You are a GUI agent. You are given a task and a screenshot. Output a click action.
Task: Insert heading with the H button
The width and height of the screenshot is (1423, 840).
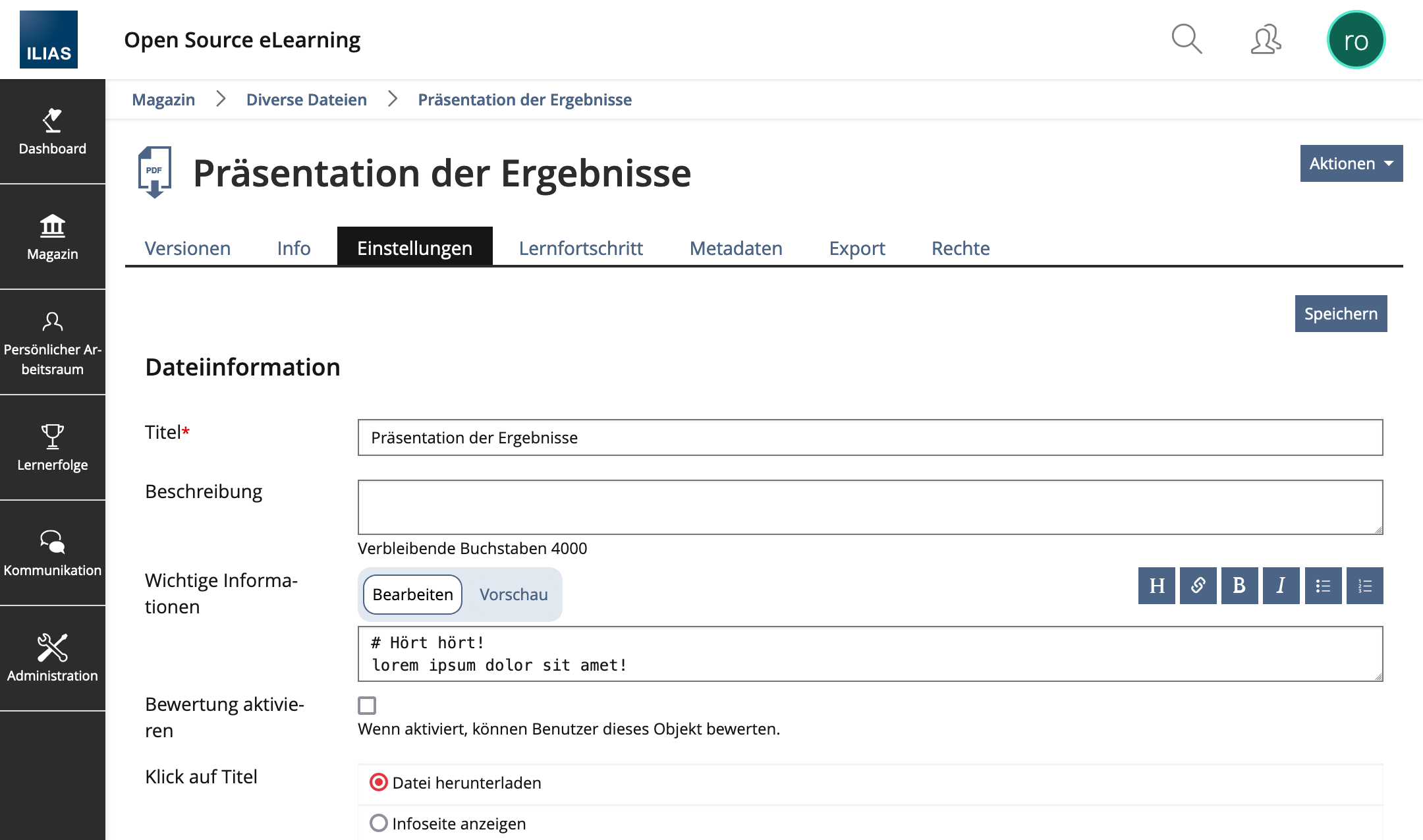point(1156,586)
